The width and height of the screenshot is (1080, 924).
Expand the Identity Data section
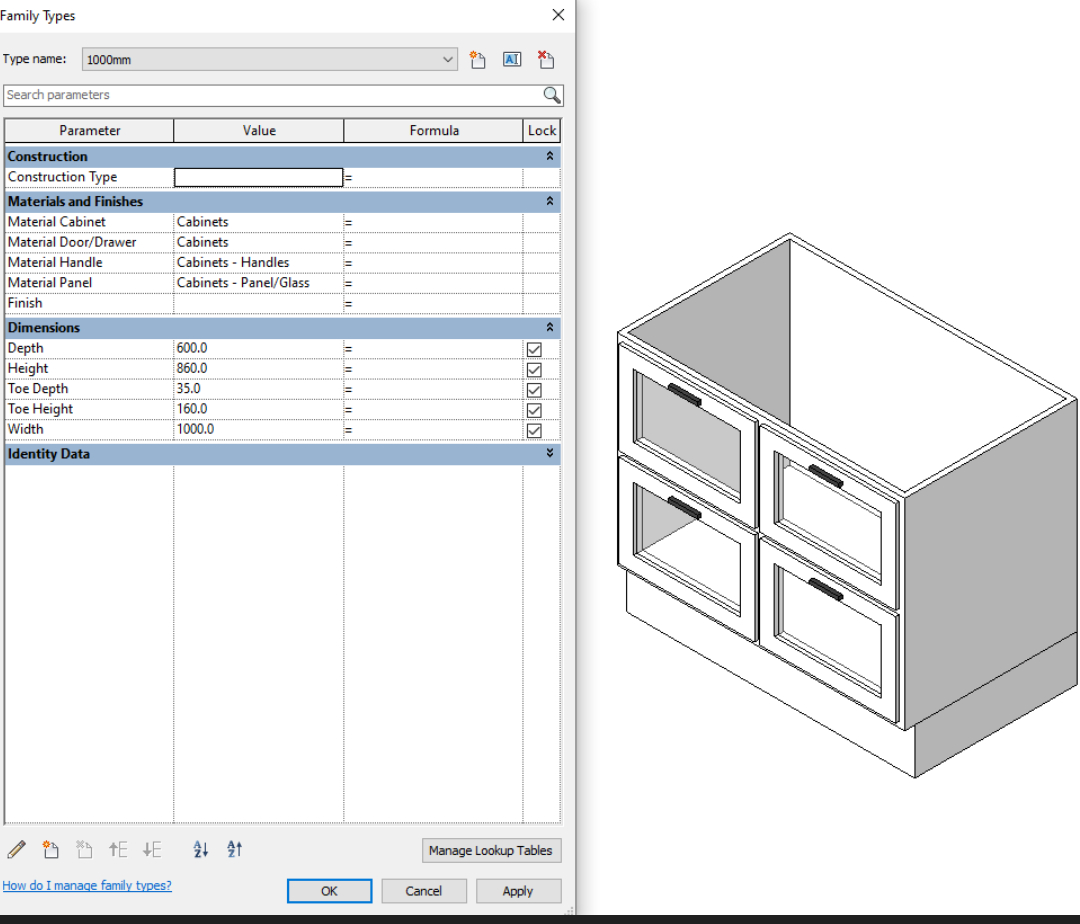pos(549,454)
